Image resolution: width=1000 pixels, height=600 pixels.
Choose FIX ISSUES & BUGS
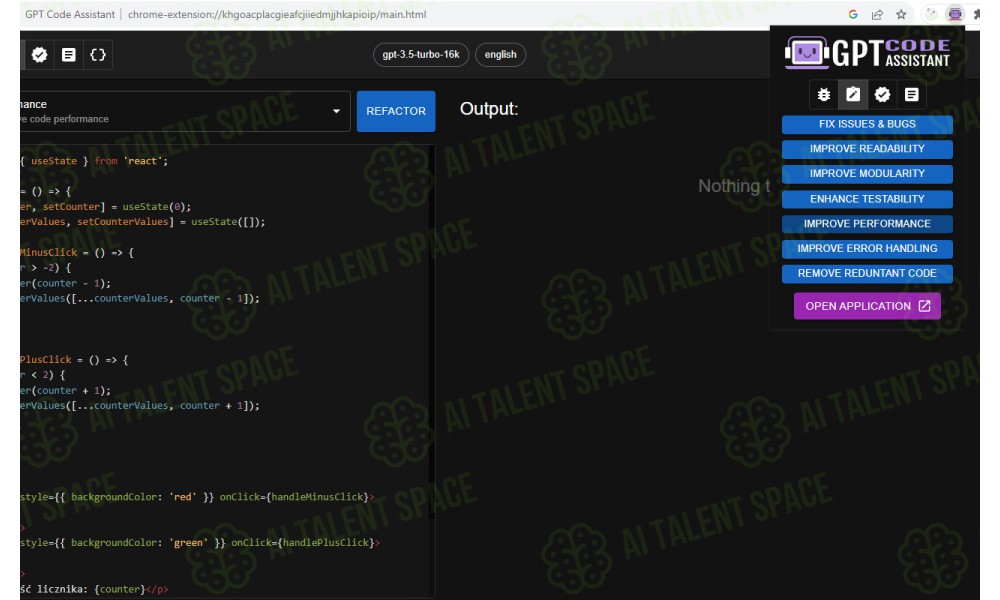[867, 124]
